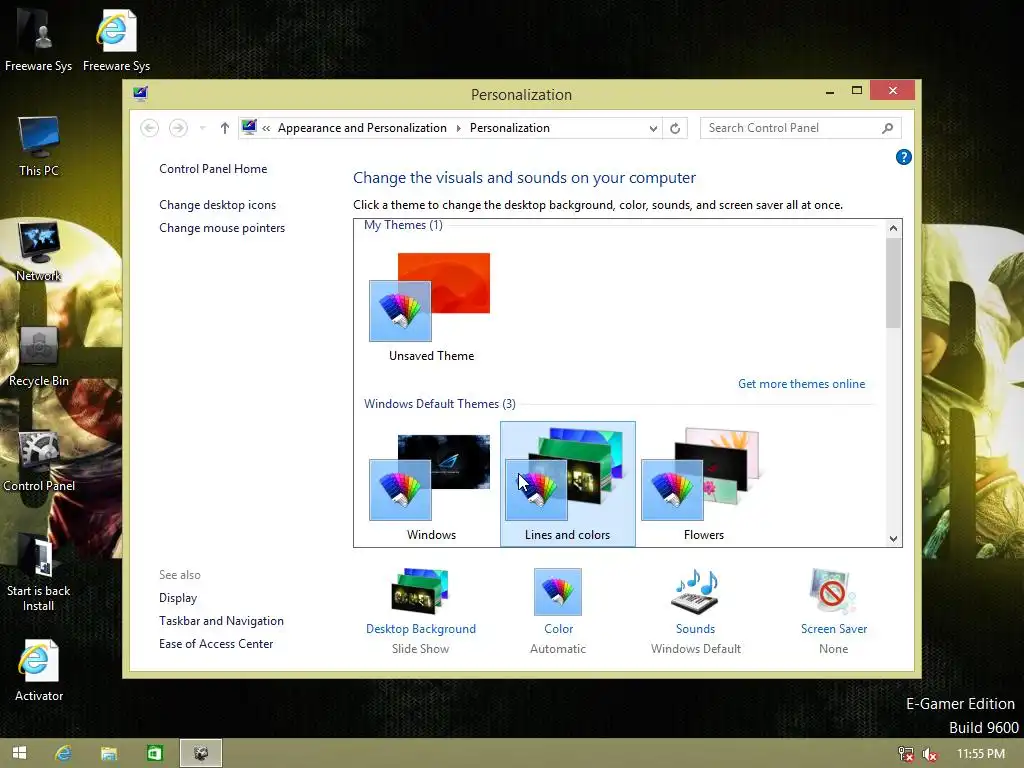This screenshot has height=768, width=1024.
Task: Click the network tray icon
Action: point(906,754)
